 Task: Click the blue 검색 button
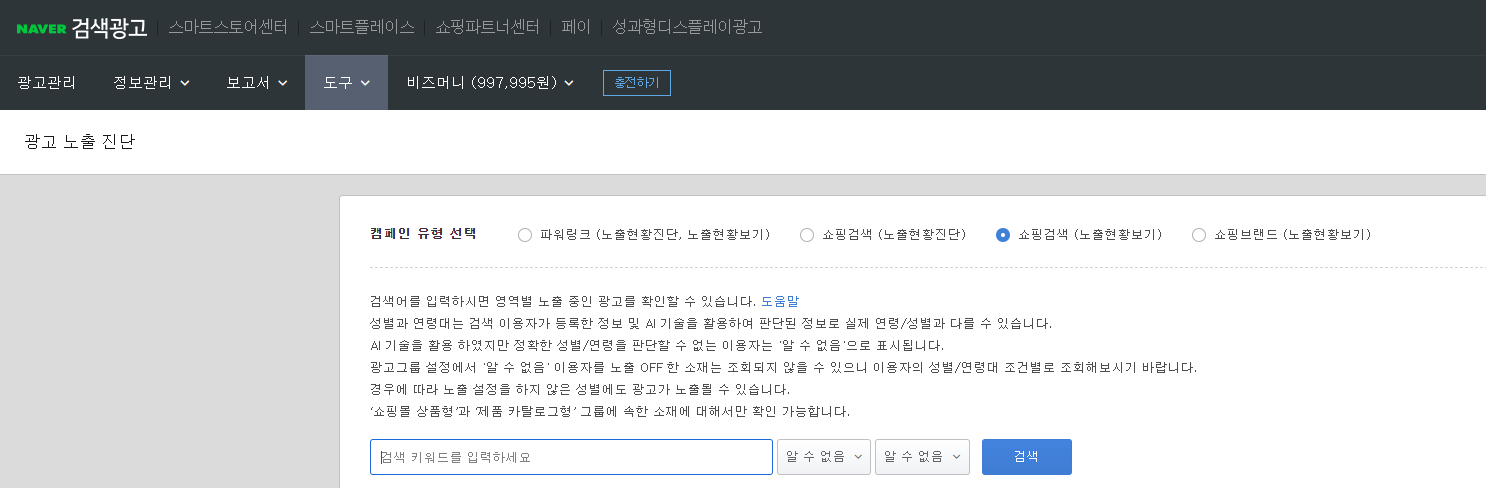1027,457
